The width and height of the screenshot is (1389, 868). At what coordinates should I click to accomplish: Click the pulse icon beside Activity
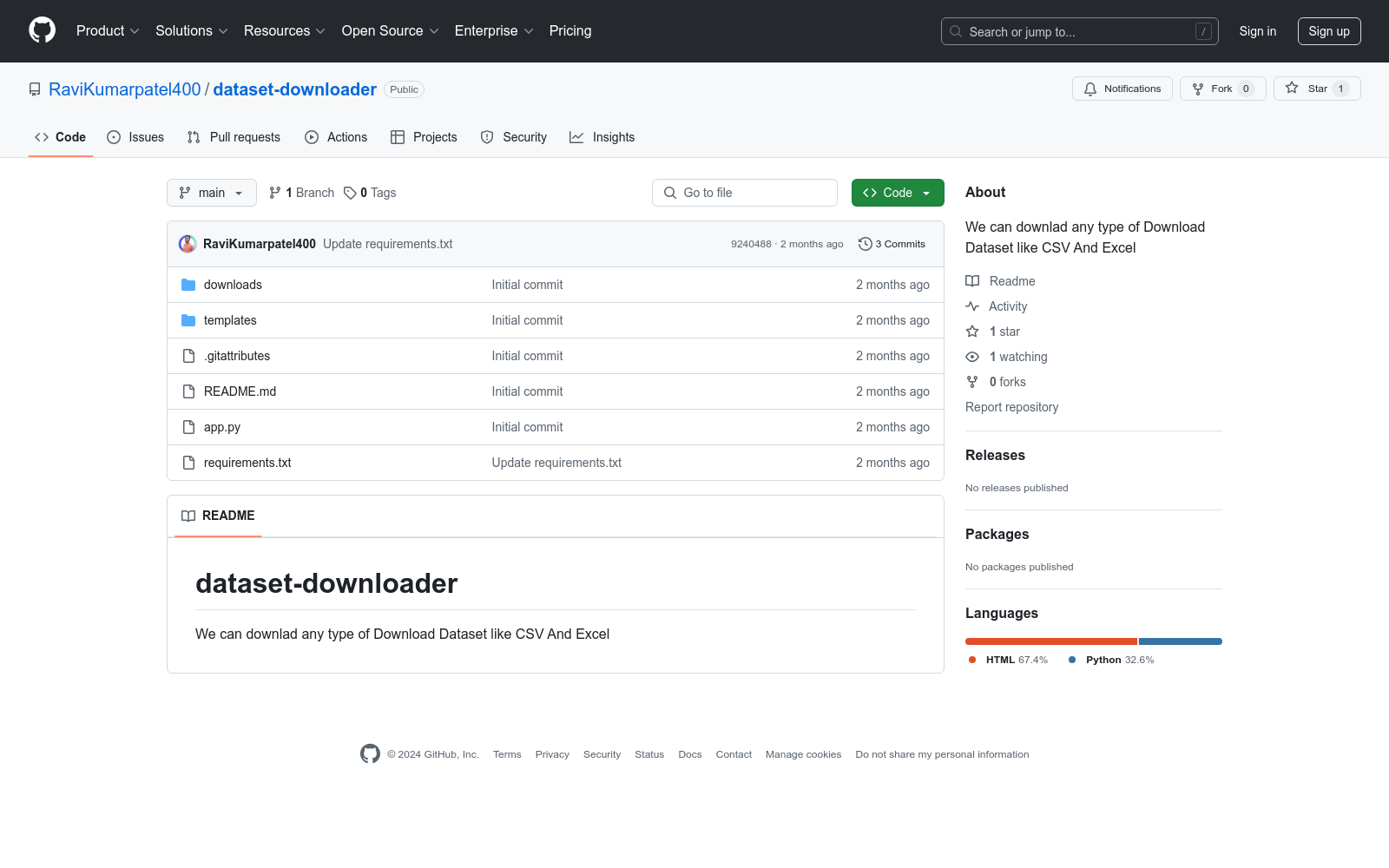tap(972, 306)
